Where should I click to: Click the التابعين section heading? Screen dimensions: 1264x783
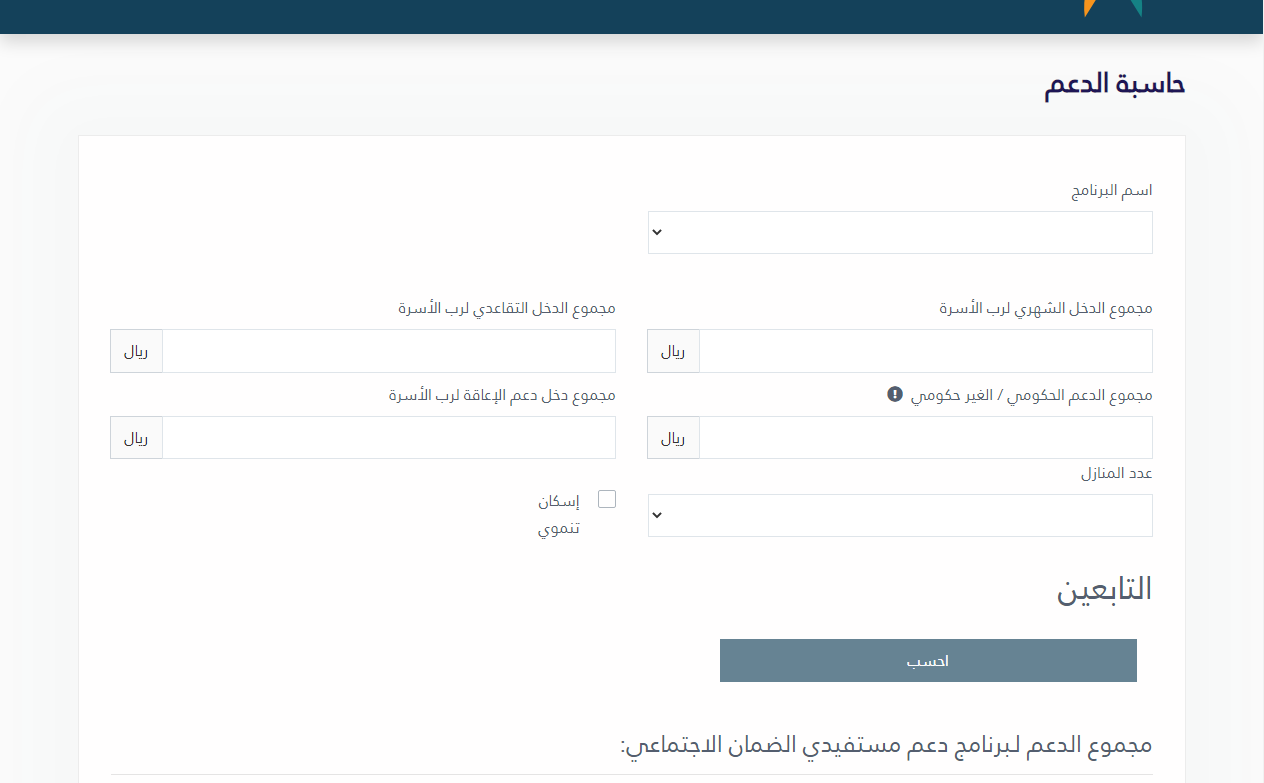pos(1104,590)
